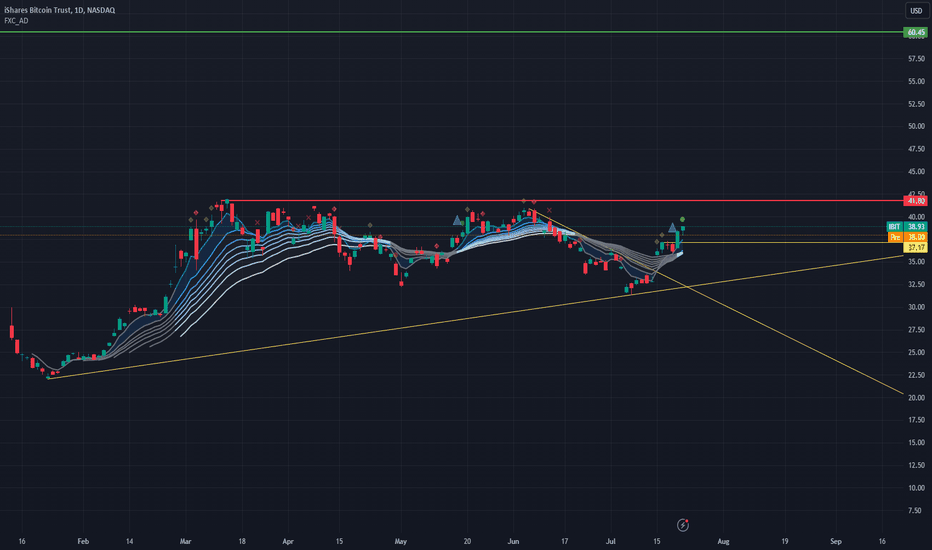Click the orange Pre market label
This screenshot has width=932, height=550.
895,237
